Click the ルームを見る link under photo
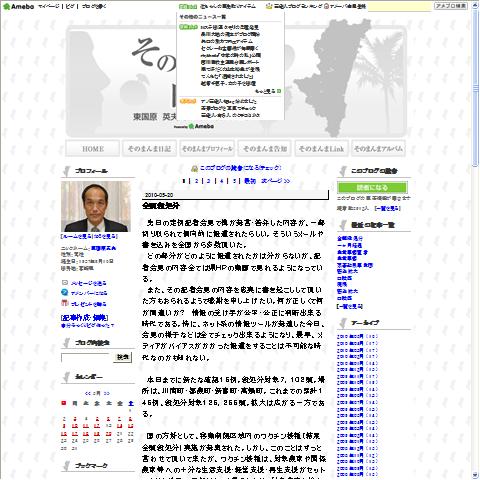480x480 pixels. 76,236
